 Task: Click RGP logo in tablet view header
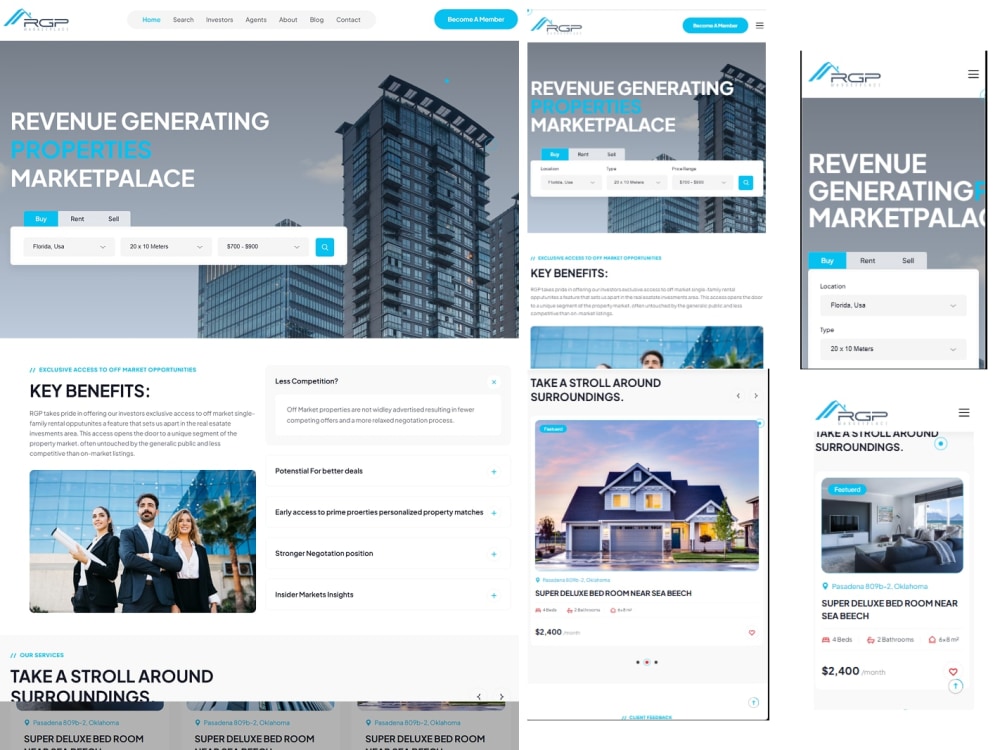(x=556, y=26)
